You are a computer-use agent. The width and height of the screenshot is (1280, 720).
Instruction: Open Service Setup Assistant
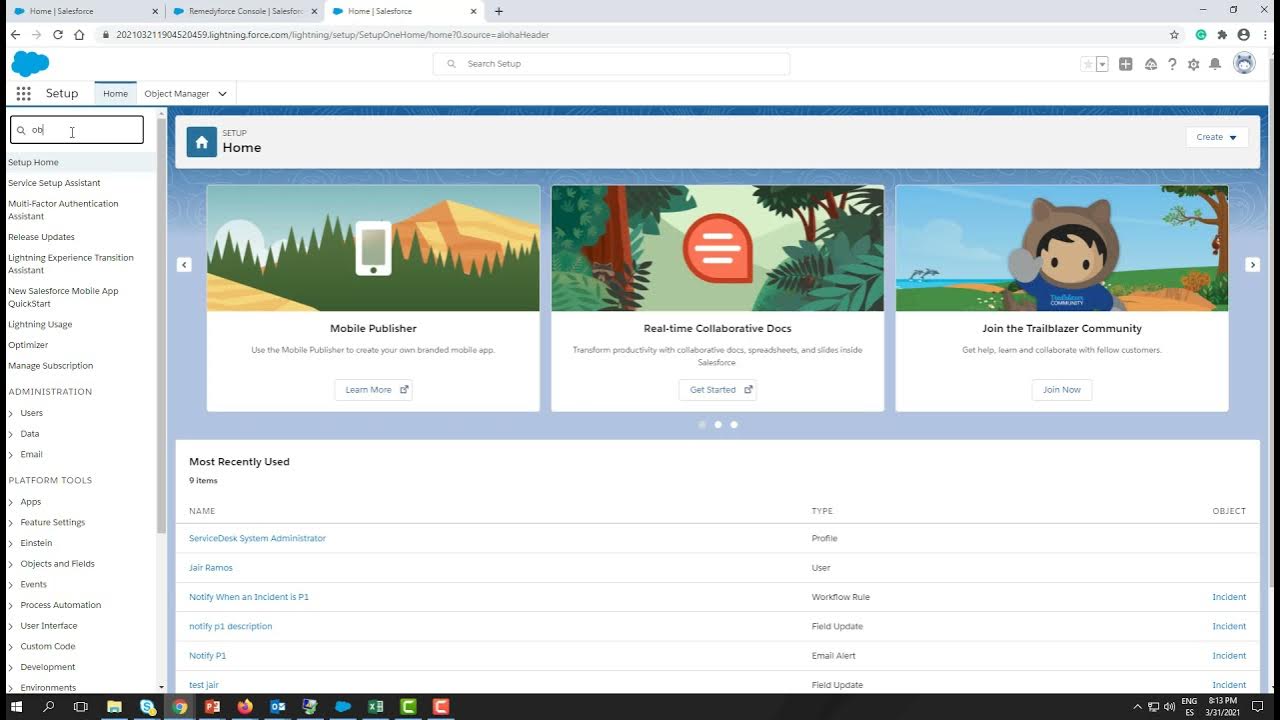[x=54, y=183]
